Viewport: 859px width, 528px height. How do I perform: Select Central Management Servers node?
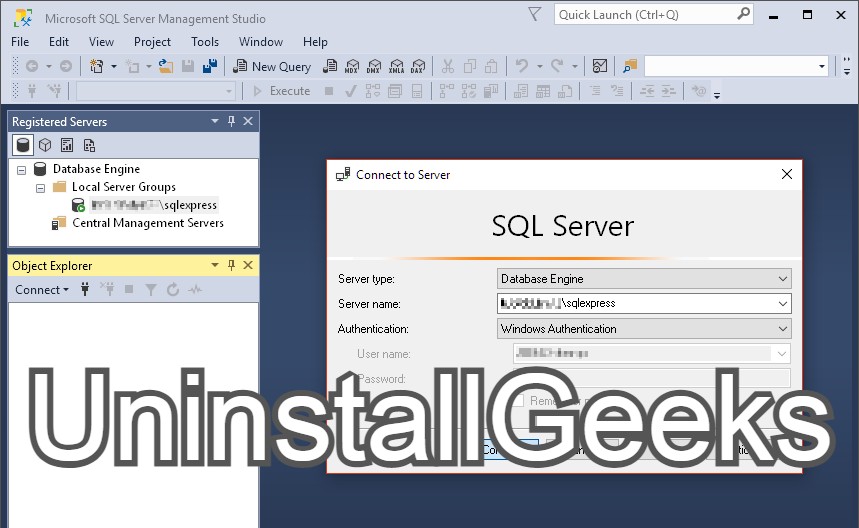pyautogui.click(x=148, y=223)
